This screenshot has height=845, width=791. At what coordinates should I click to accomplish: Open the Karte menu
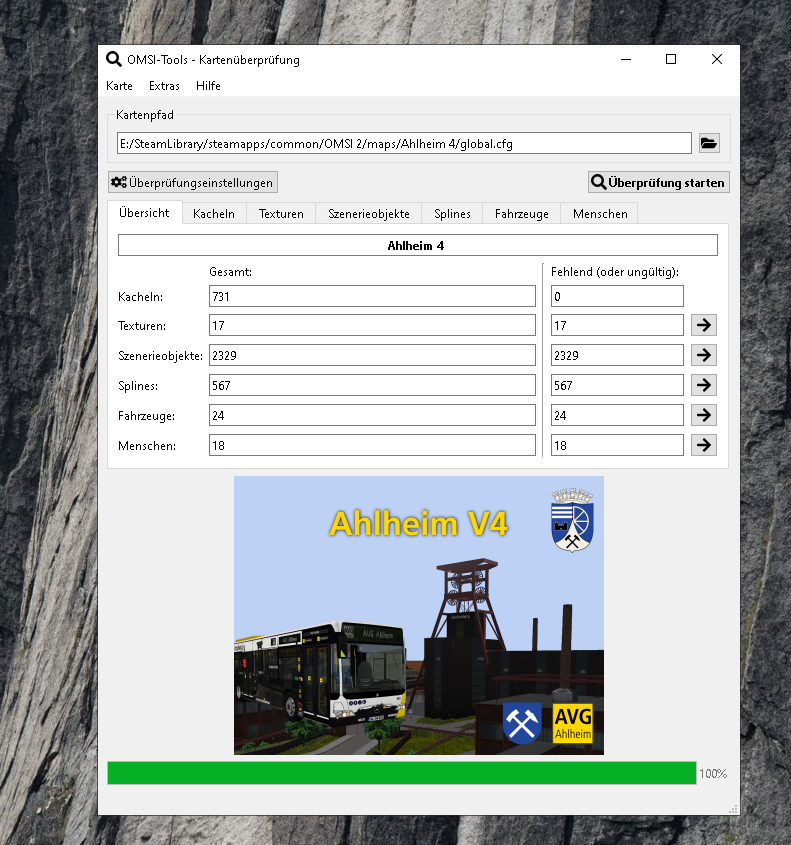119,86
